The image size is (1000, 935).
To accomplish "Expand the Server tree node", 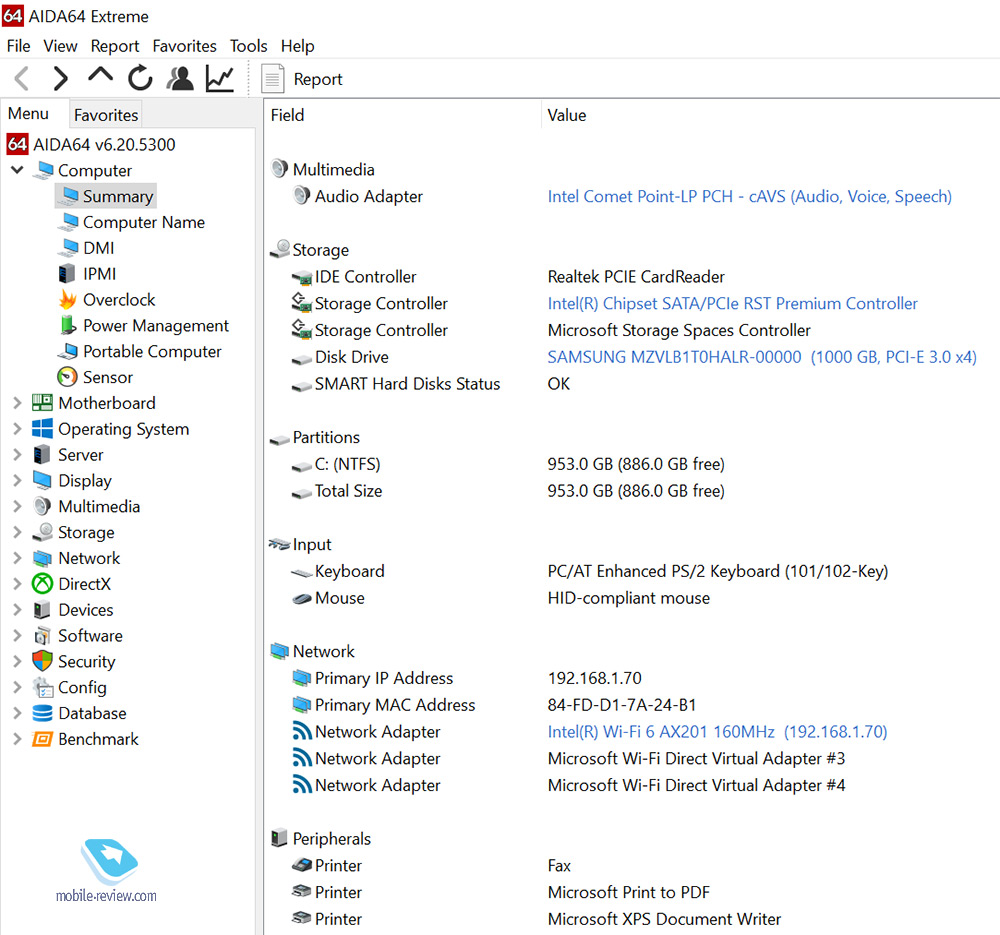I will coord(17,455).
